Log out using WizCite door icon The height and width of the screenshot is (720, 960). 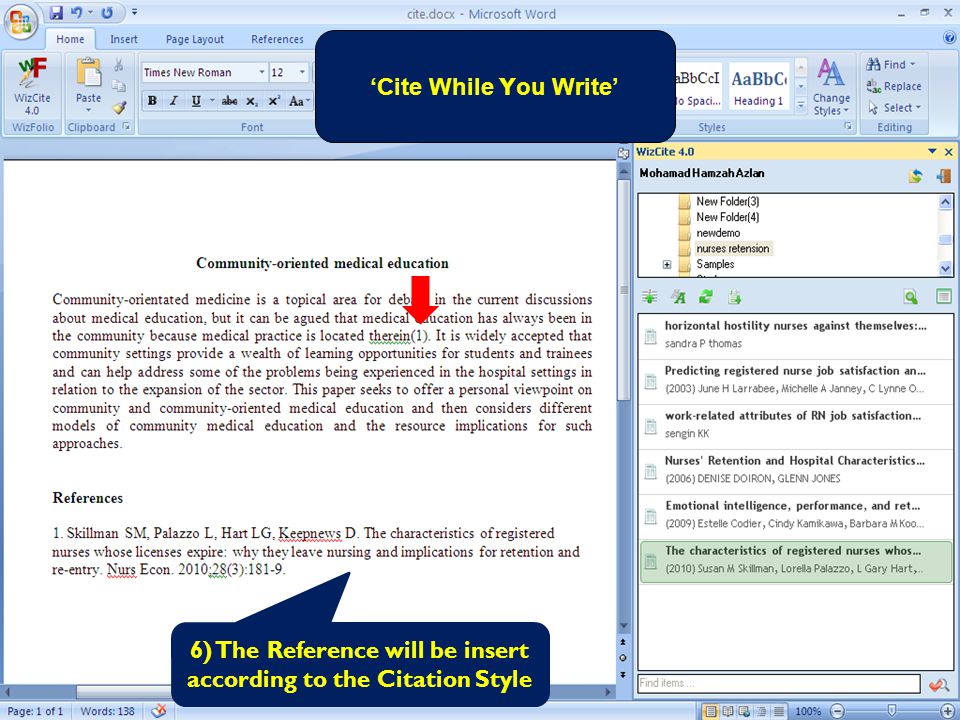coord(943,176)
